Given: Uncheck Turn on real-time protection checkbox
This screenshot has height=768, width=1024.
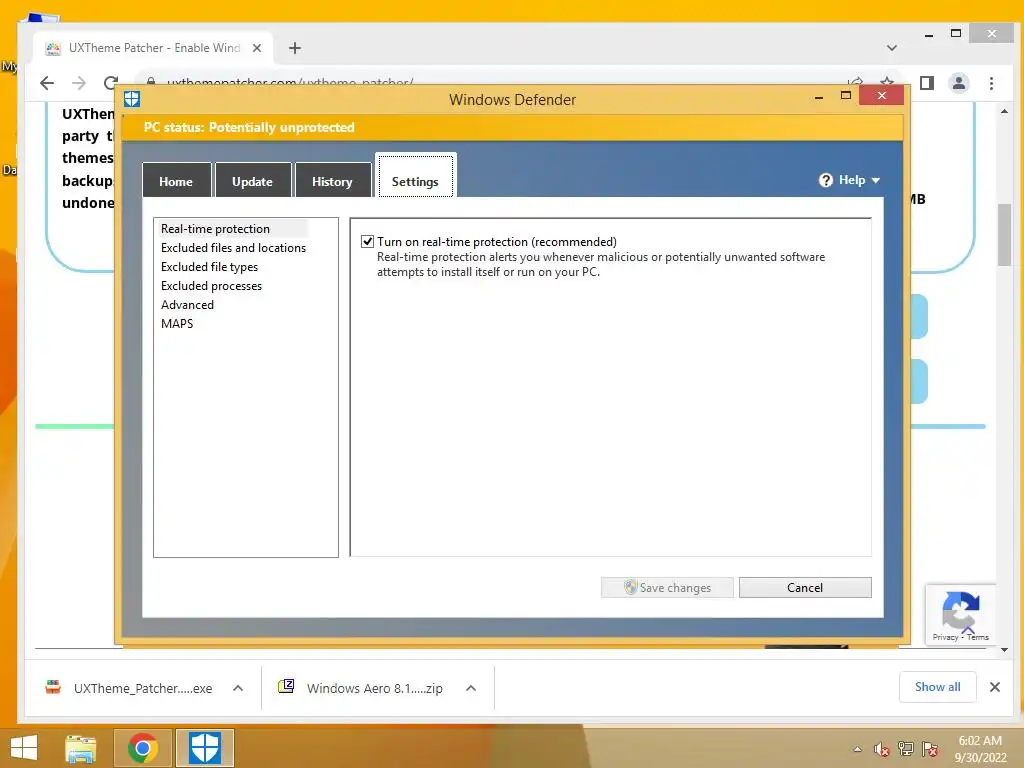Looking at the screenshot, I should pyautogui.click(x=368, y=242).
